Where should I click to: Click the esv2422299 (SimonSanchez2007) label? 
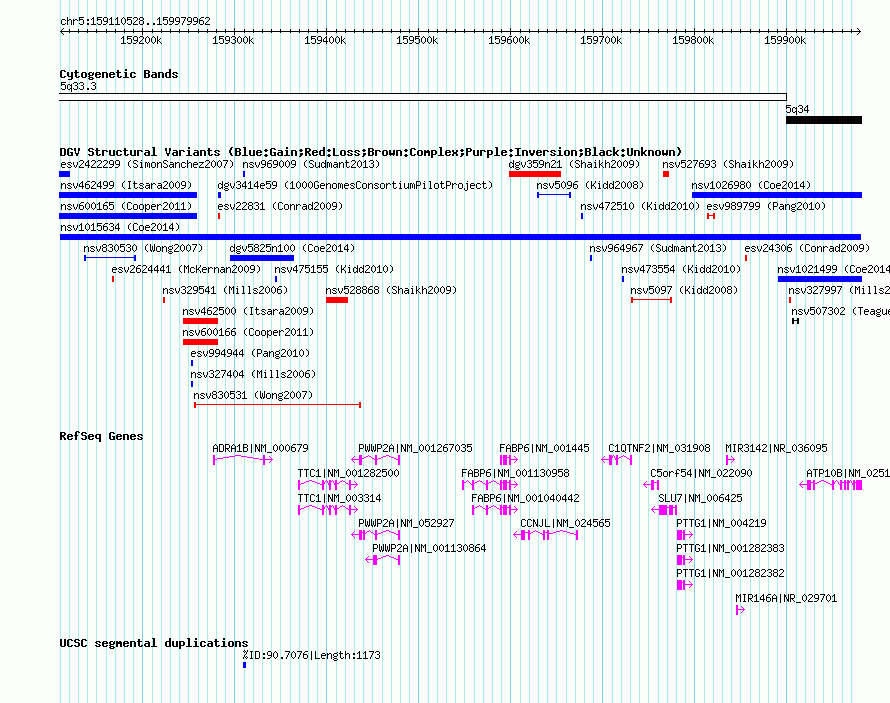147,164
